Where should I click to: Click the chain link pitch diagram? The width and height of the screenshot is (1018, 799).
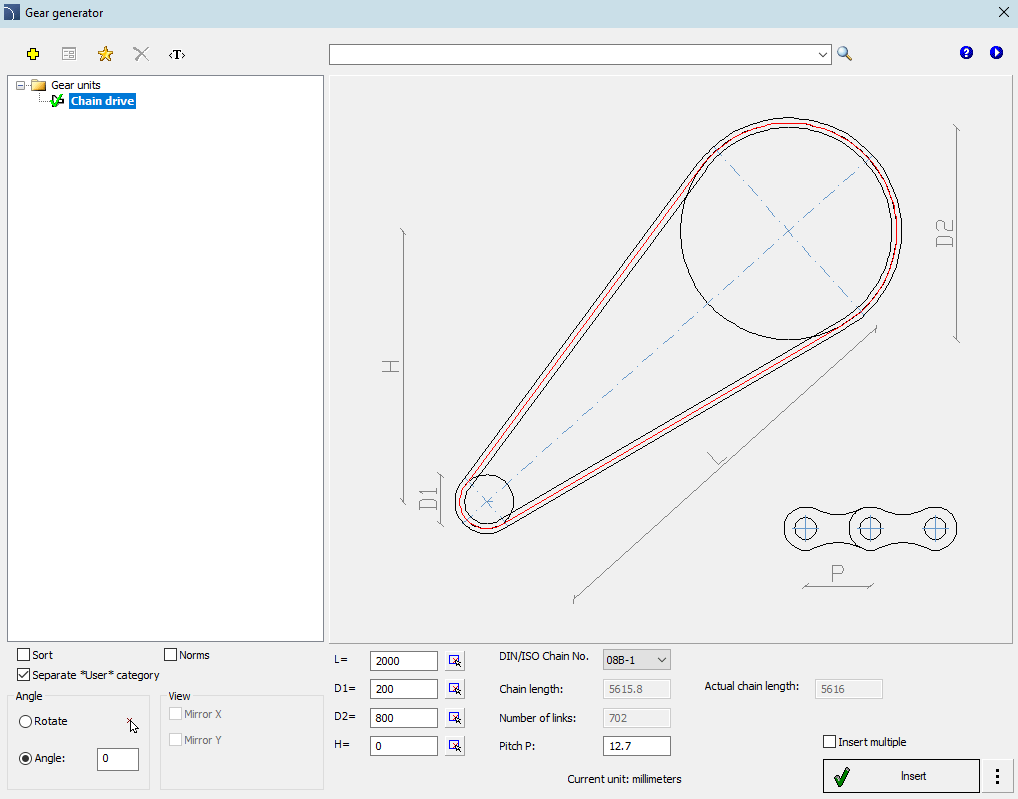click(x=870, y=528)
